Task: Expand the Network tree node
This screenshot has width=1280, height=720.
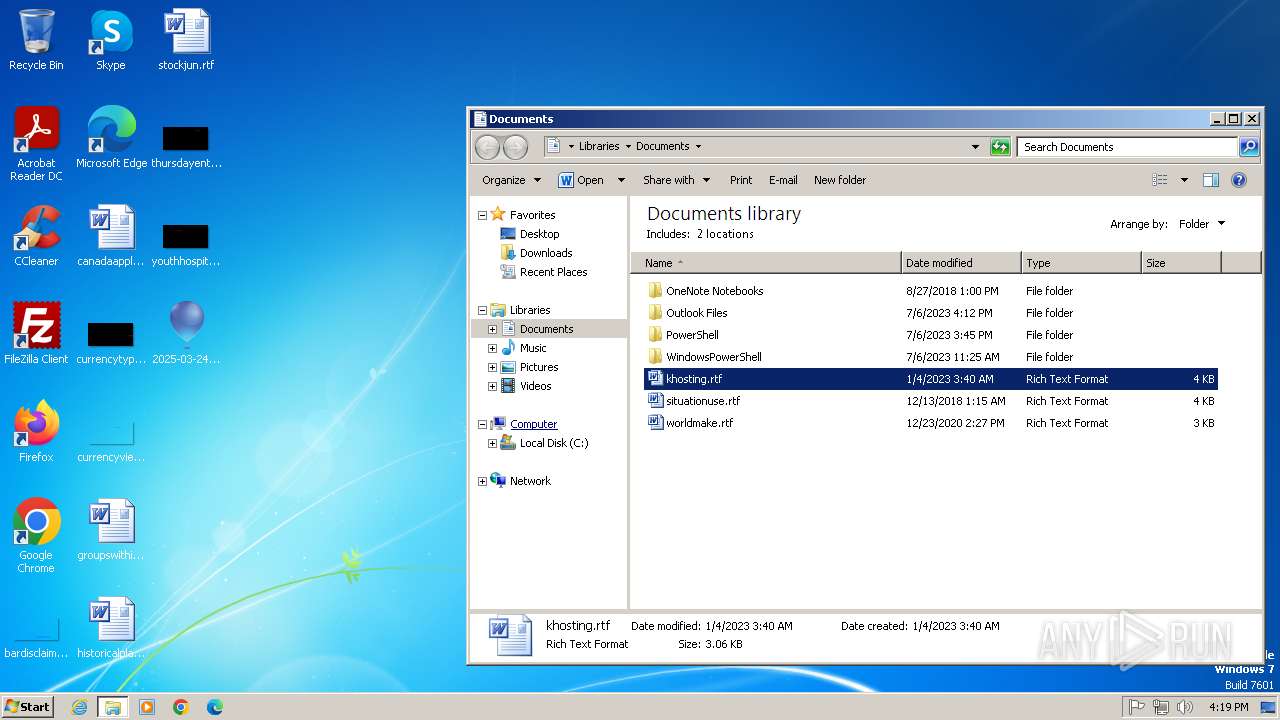Action: pyautogui.click(x=482, y=481)
